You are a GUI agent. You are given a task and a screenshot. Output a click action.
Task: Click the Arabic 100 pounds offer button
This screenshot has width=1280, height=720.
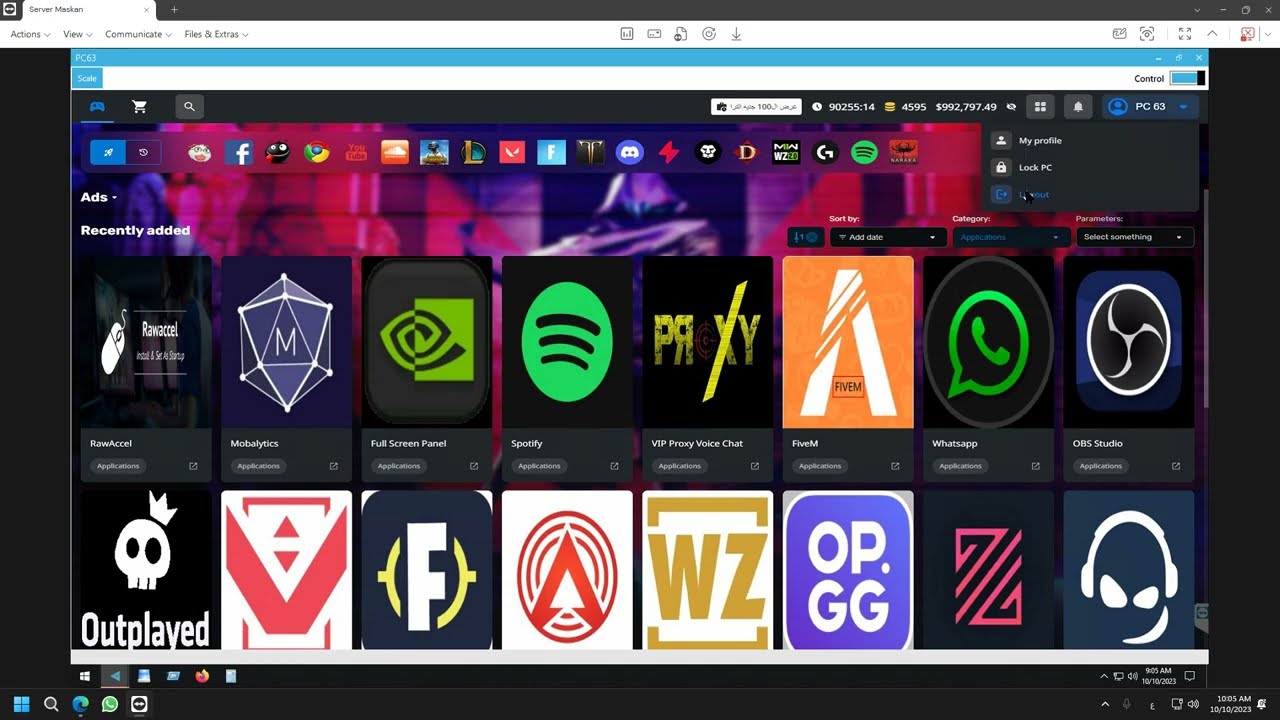click(x=756, y=107)
